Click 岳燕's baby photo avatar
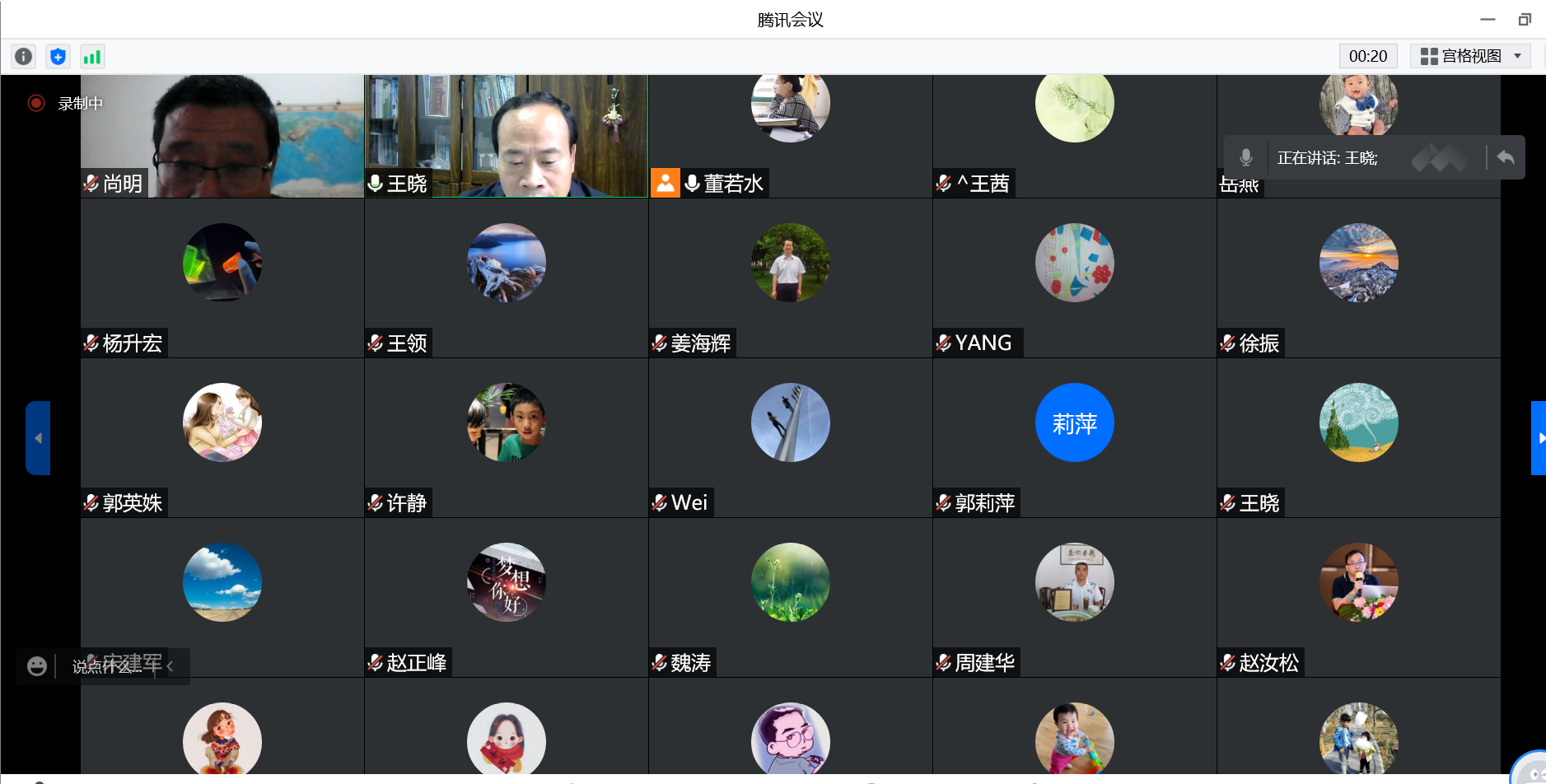 point(1359,105)
